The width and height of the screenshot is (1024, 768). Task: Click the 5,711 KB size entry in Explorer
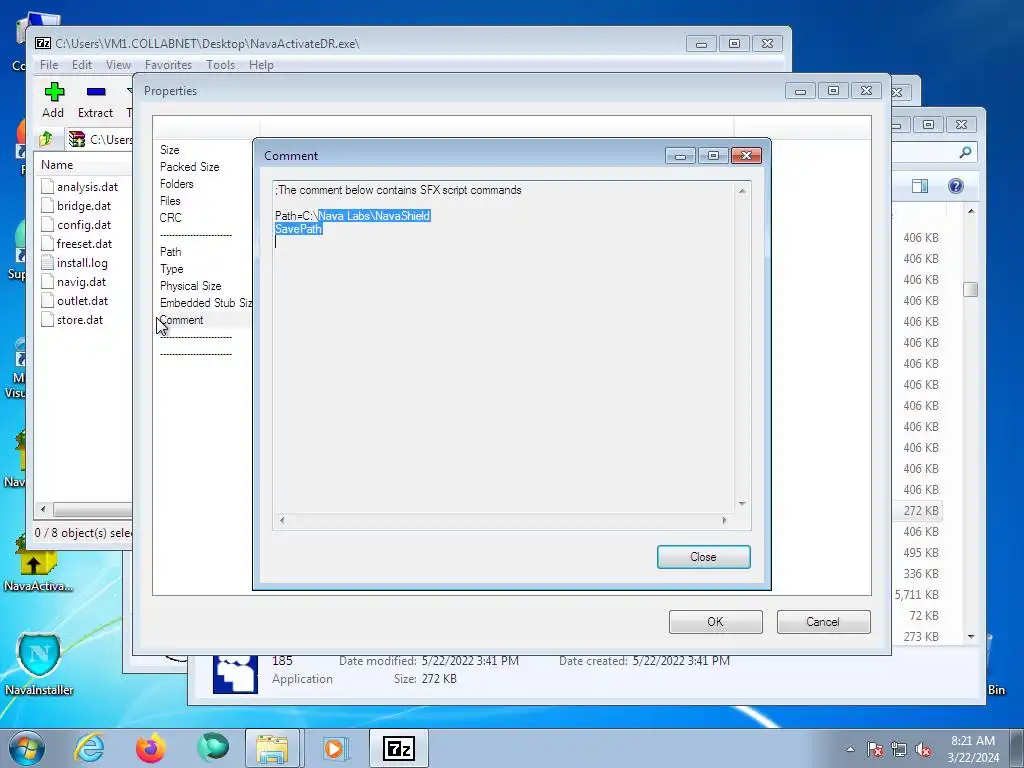point(917,595)
